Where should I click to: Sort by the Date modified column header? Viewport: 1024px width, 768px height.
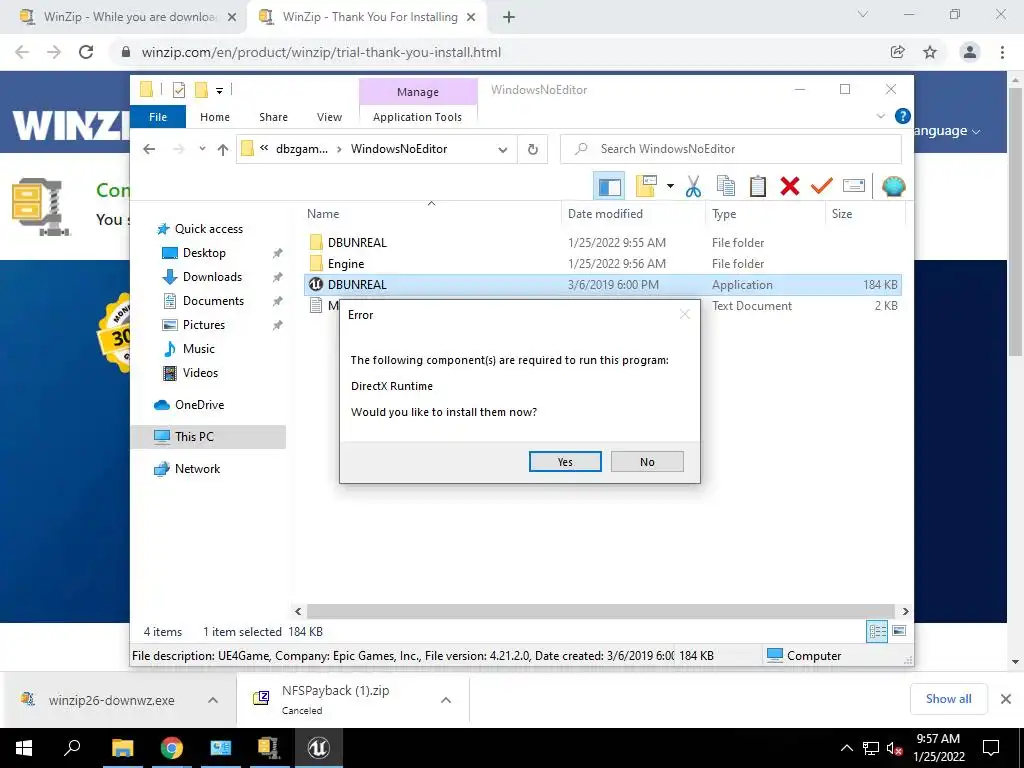(x=605, y=214)
